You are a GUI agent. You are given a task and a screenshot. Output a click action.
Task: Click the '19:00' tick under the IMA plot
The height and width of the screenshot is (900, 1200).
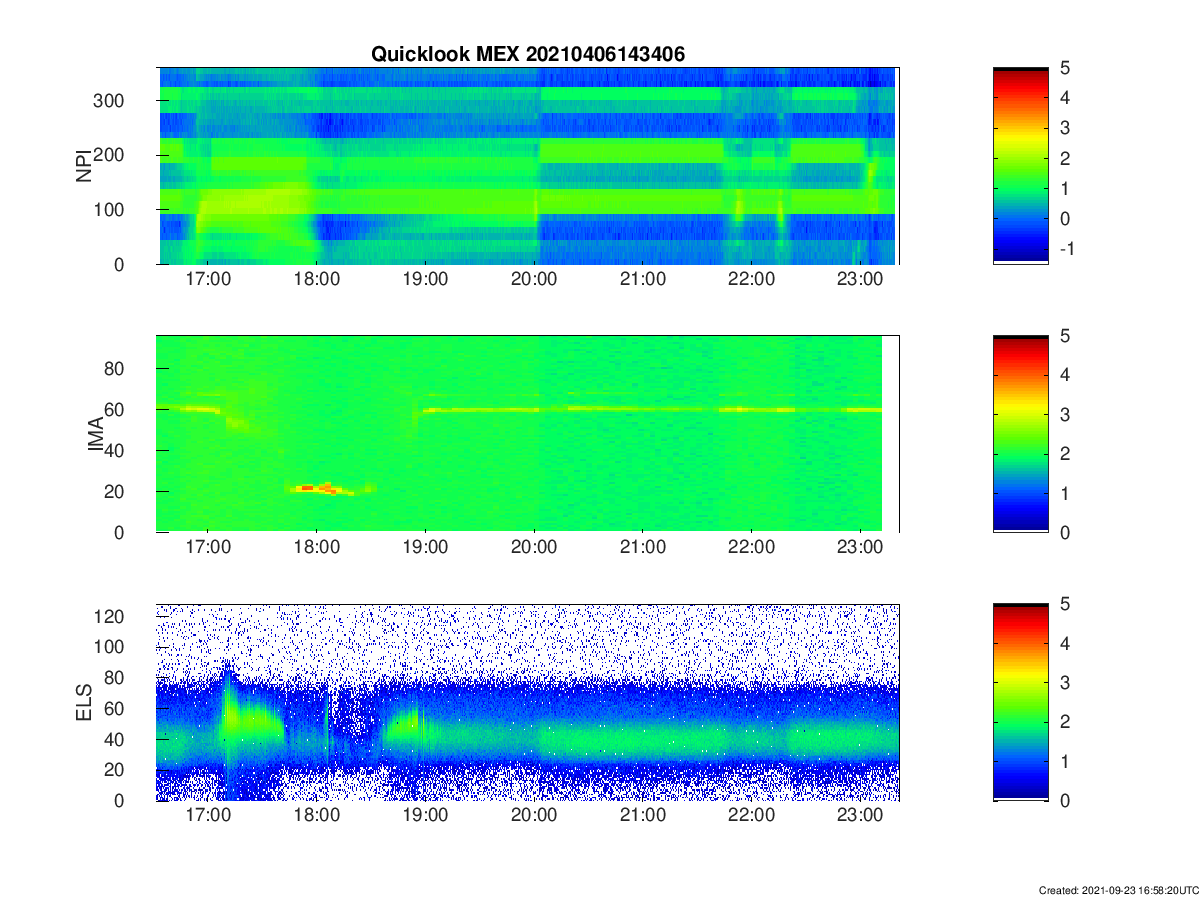[425, 548]
